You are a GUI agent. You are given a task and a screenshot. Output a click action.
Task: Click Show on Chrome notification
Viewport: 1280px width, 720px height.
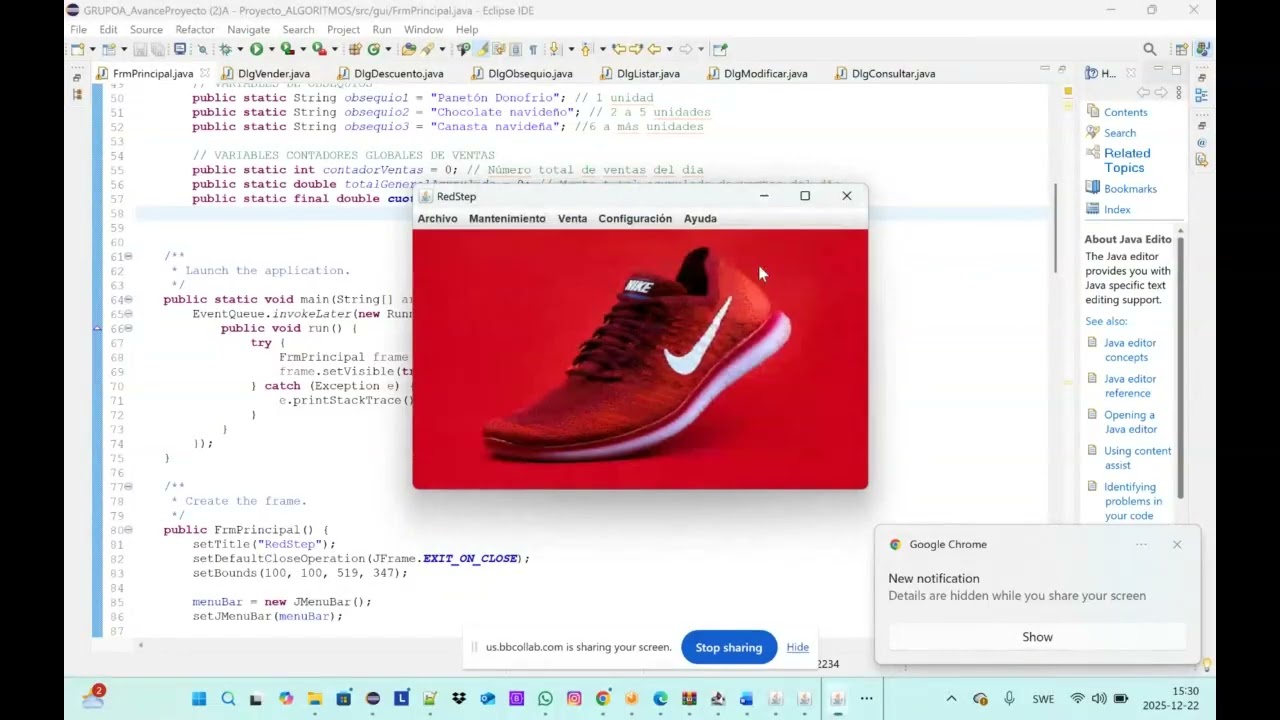[1037, 637]
